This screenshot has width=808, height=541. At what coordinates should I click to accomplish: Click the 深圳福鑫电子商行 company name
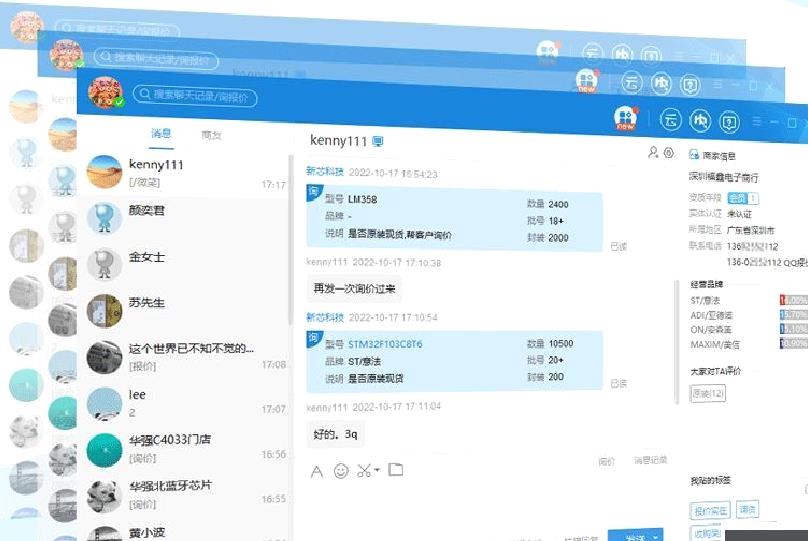pyautogui.click(x=723, y=177)
